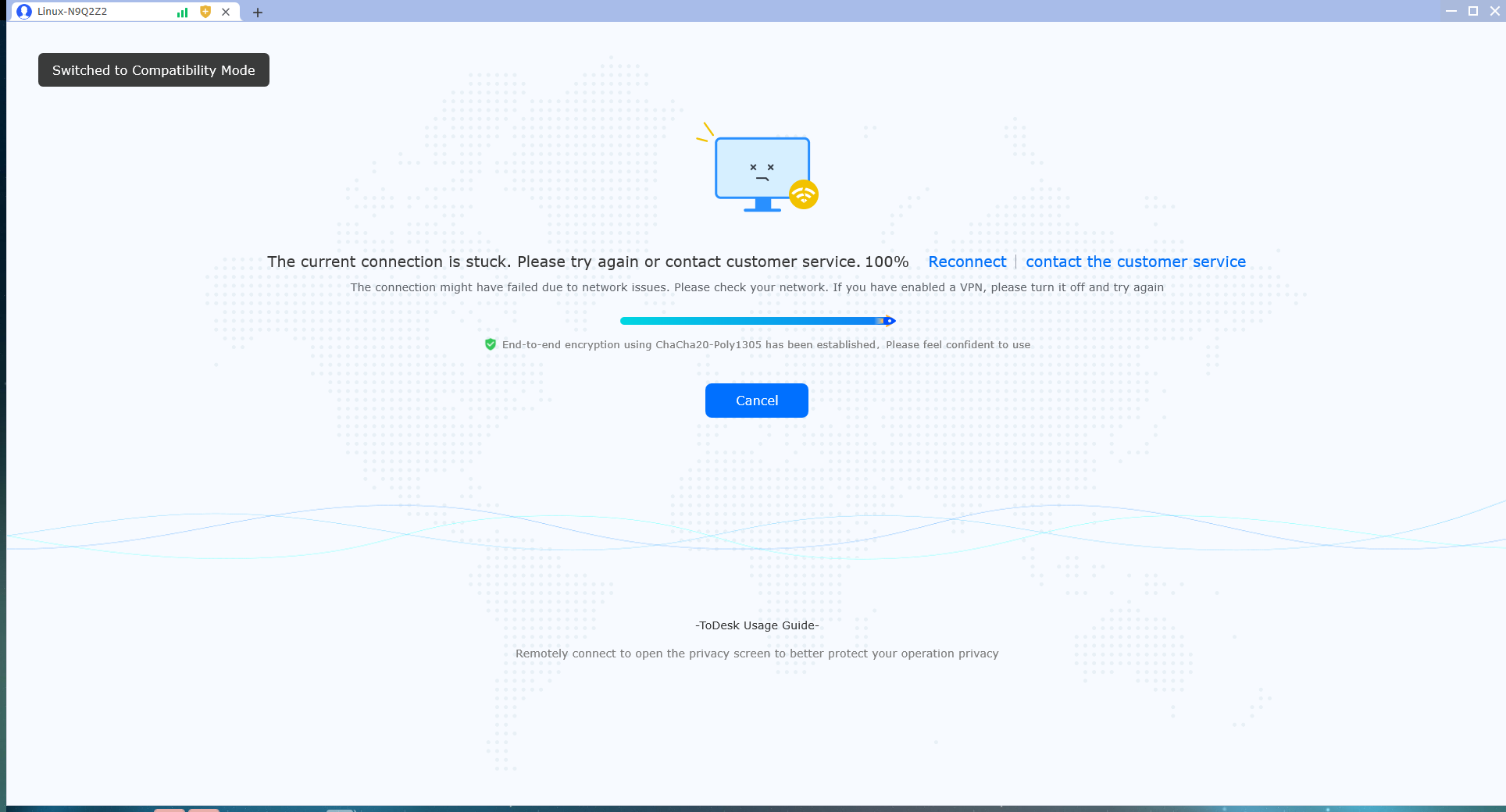Click the privacy screen usage tip text
The image size is (1506, 812).
click(x=757, y=654)
